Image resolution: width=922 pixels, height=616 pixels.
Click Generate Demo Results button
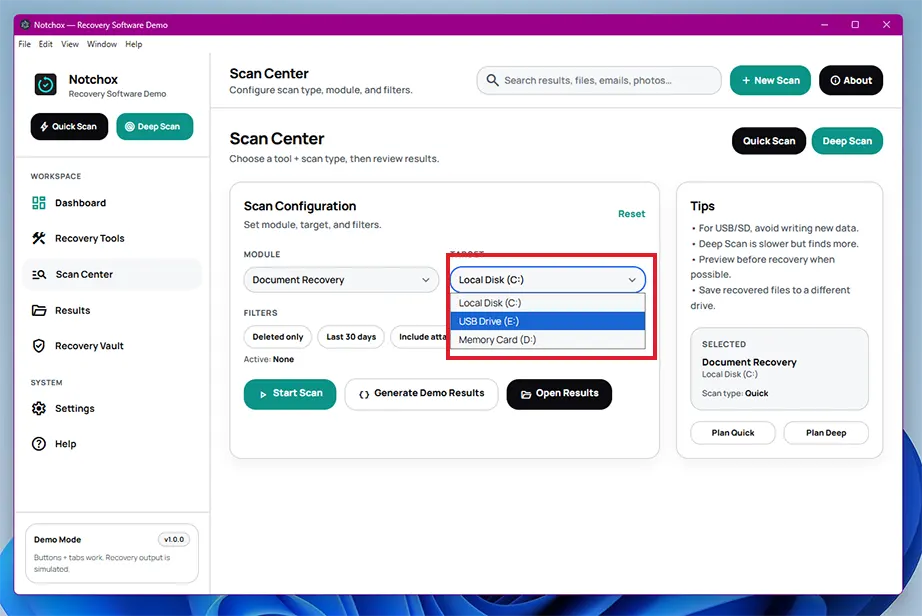(421, 393)
